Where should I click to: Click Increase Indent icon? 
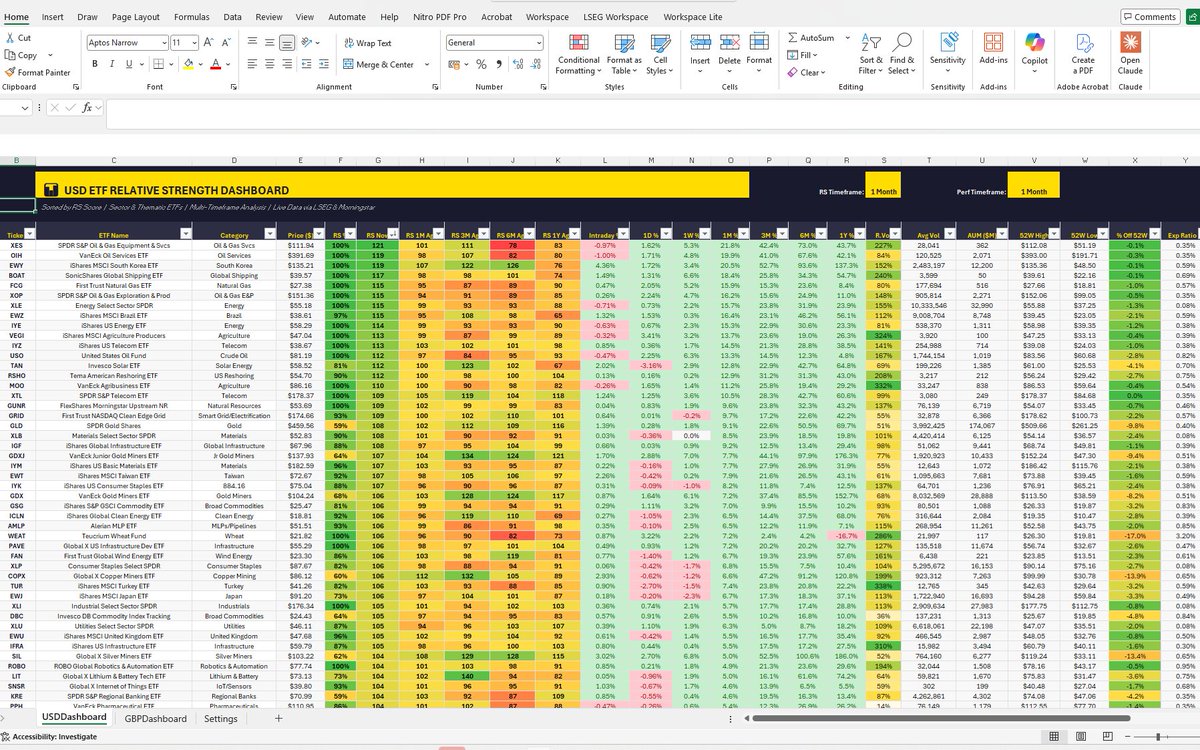pos(326,64)
